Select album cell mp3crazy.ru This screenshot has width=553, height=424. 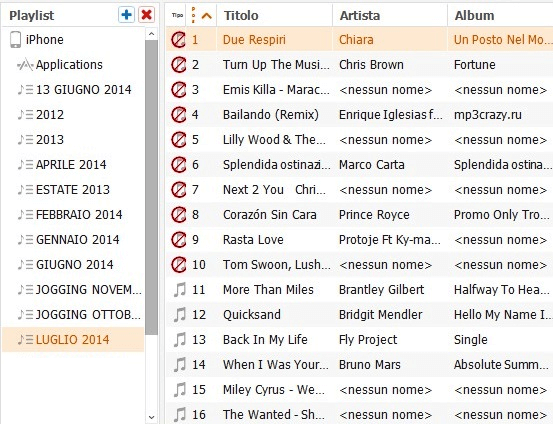pos(488,115)
